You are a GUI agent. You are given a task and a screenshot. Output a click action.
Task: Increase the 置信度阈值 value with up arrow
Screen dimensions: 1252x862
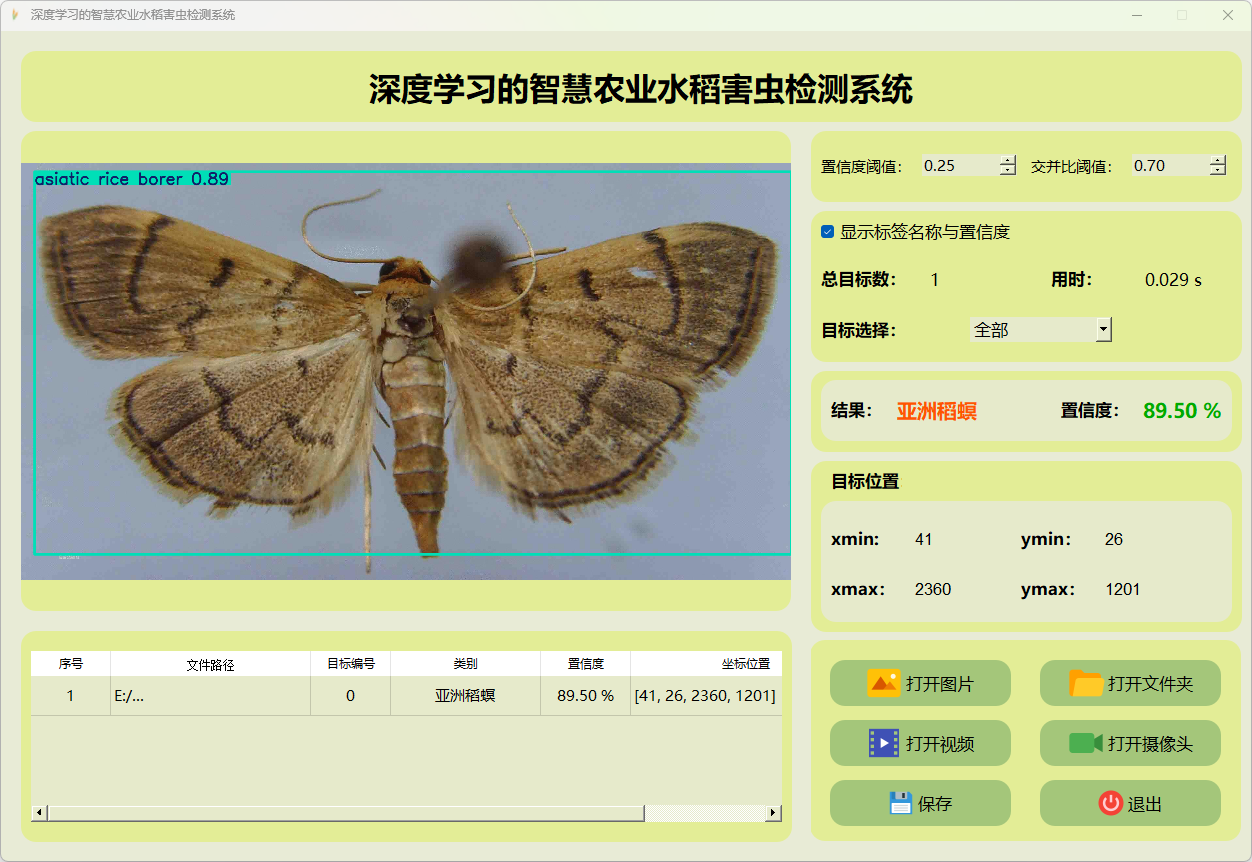tap(1007, 160)
